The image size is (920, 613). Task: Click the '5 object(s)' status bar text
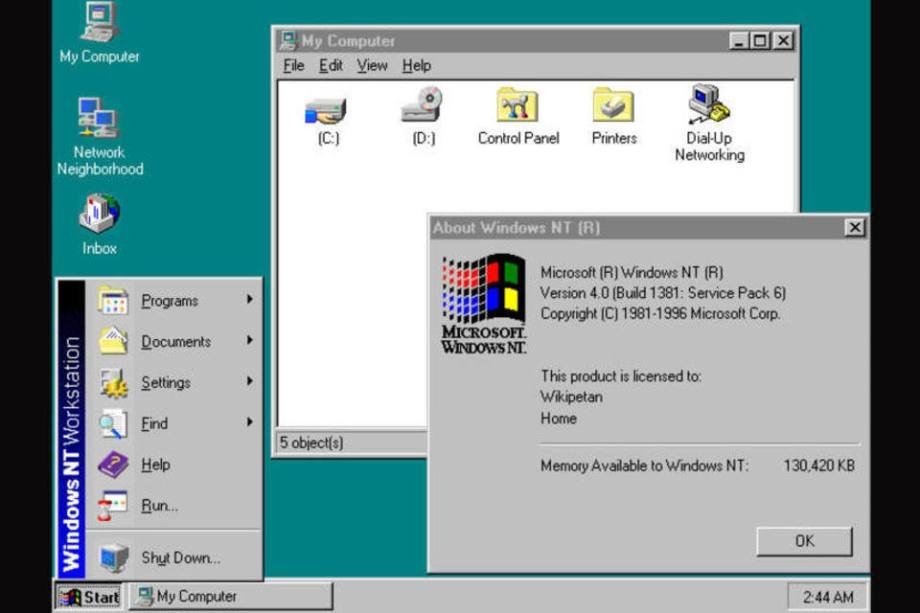311,443
